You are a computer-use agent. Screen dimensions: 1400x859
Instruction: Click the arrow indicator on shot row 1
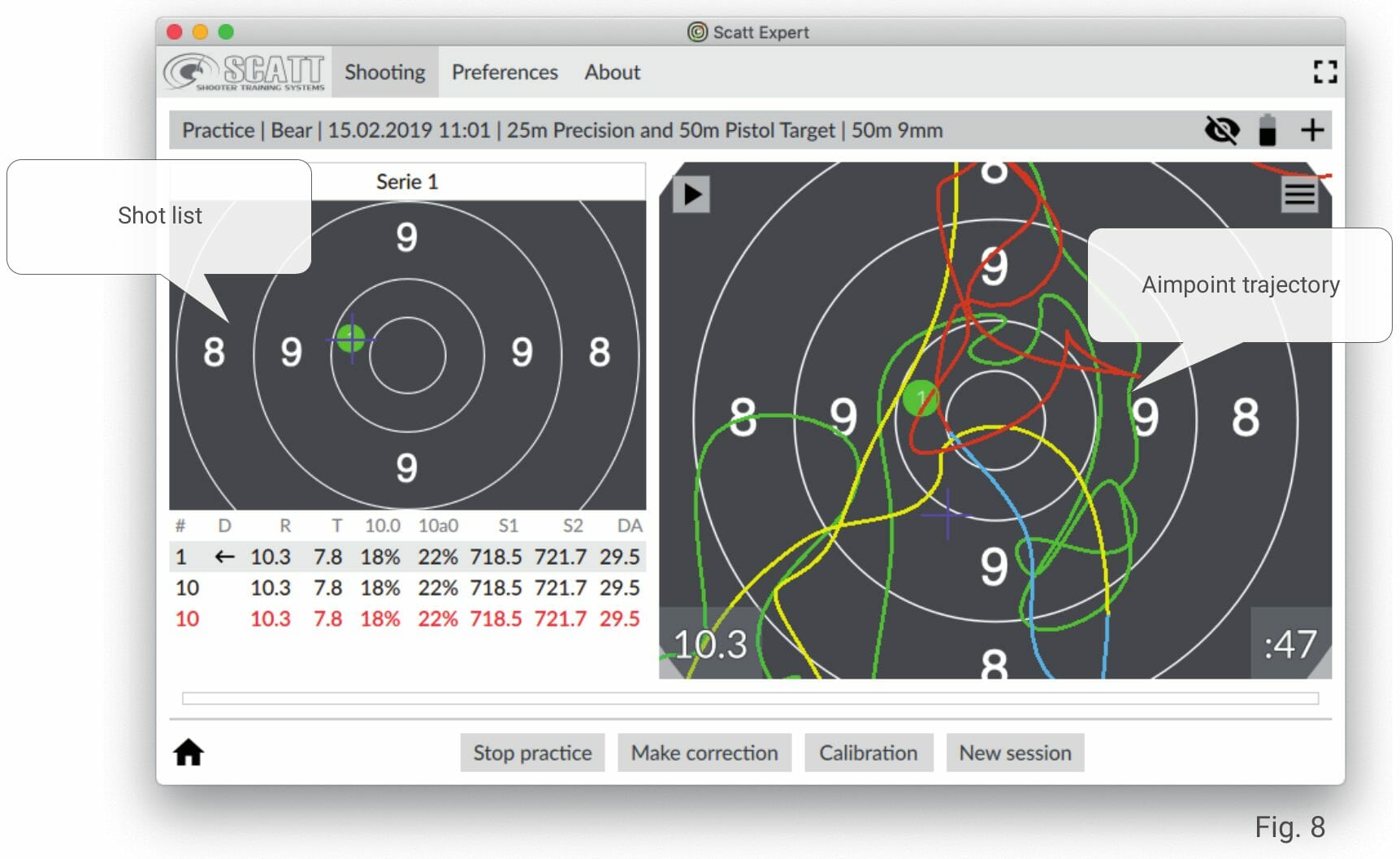(x=223, y=557)
